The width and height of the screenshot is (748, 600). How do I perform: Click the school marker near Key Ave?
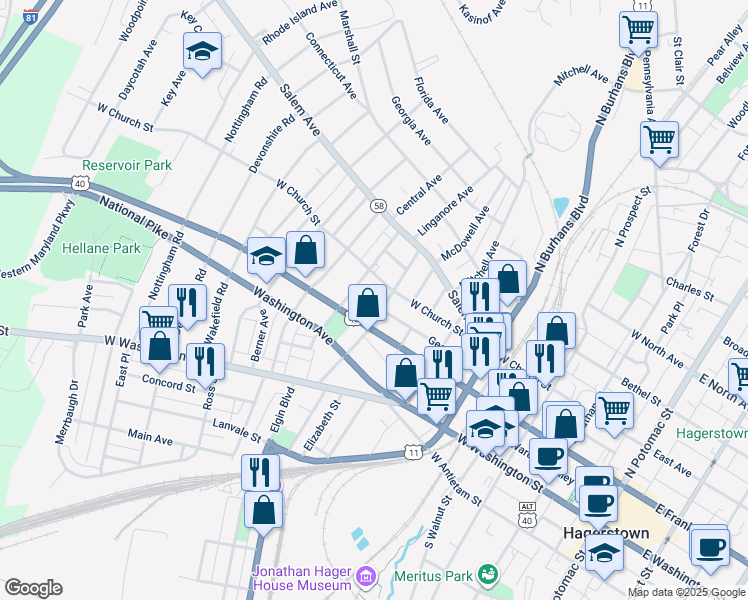click(202, 54)
